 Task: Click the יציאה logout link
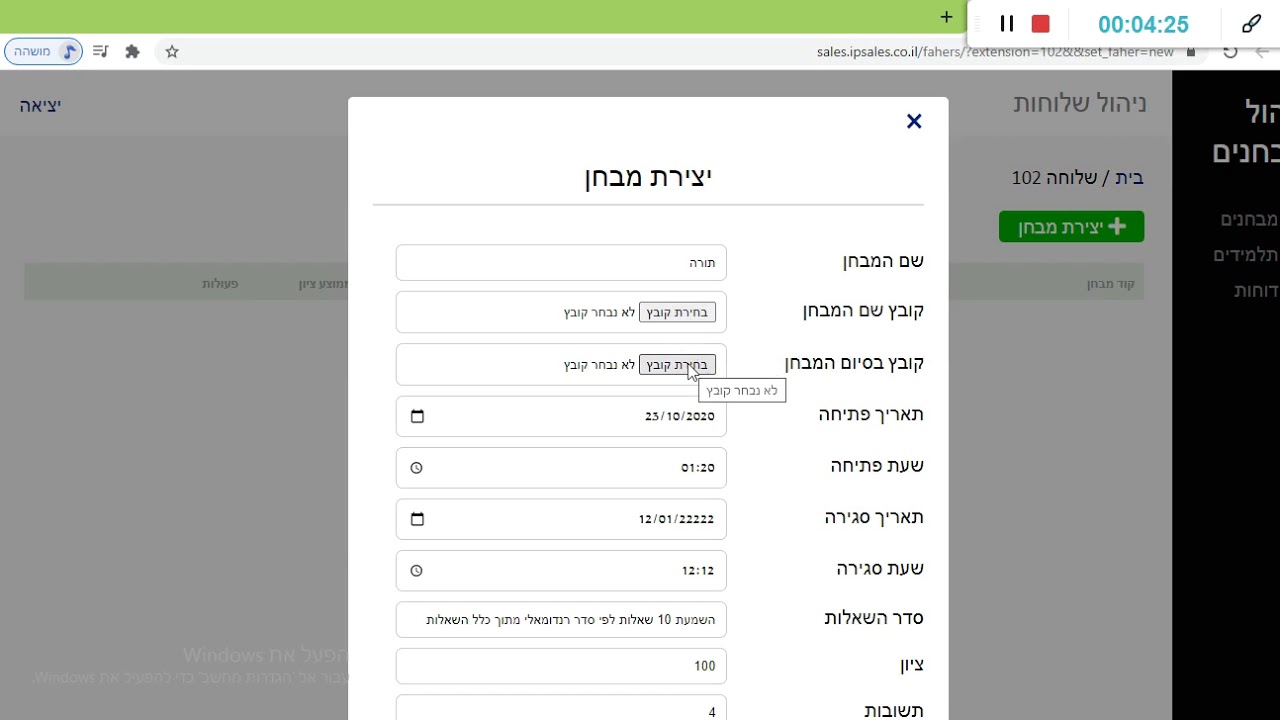tap(40, 105)
